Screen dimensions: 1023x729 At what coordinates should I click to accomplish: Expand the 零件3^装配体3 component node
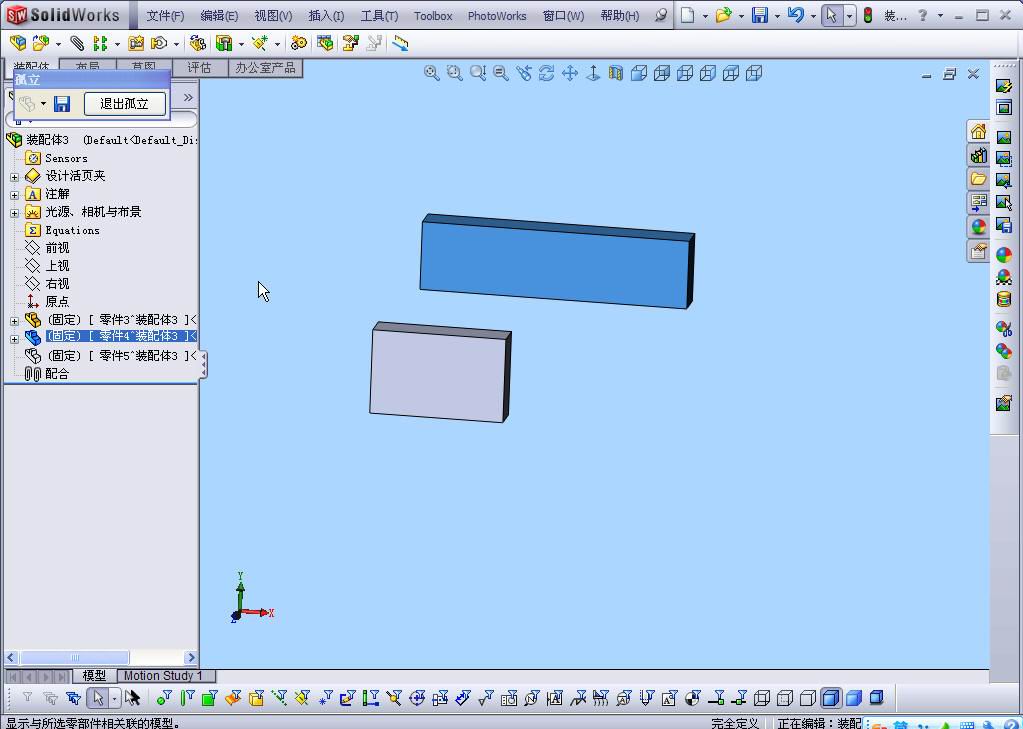point(14,321)
